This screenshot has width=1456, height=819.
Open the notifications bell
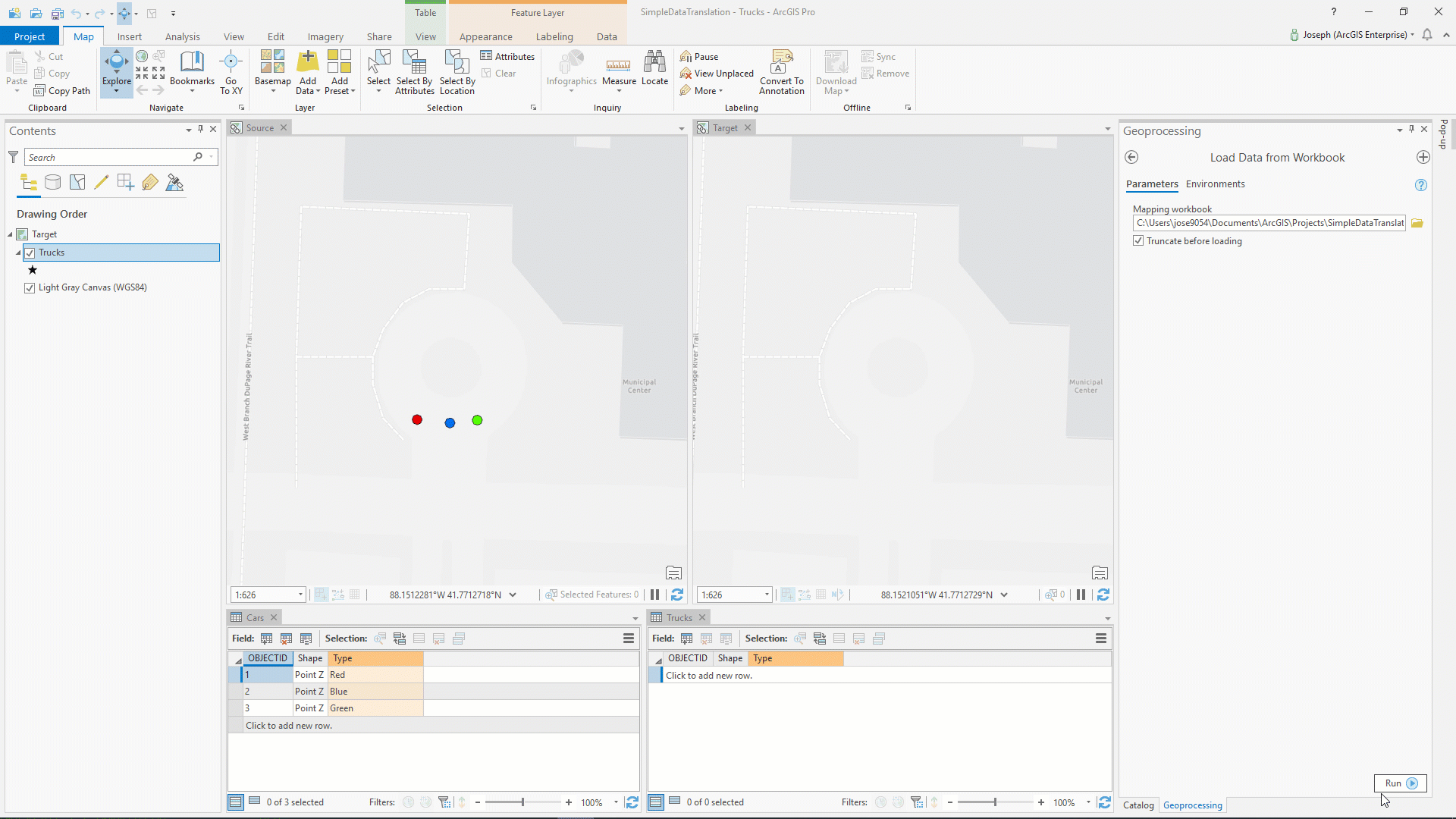(x=1427, y=35)
